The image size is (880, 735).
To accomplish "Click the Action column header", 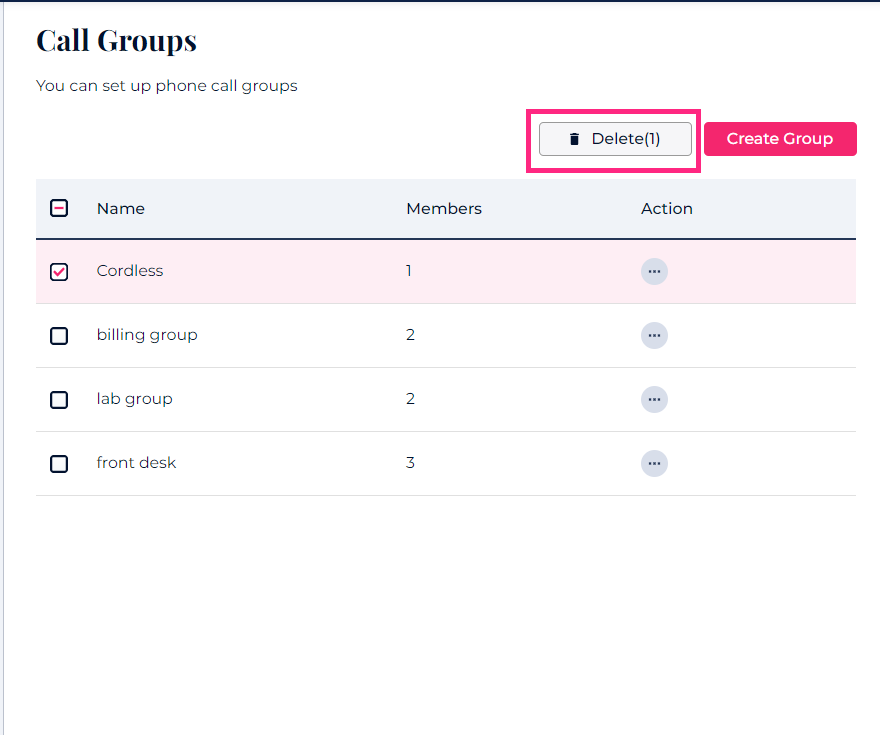I will coord(666,208).
